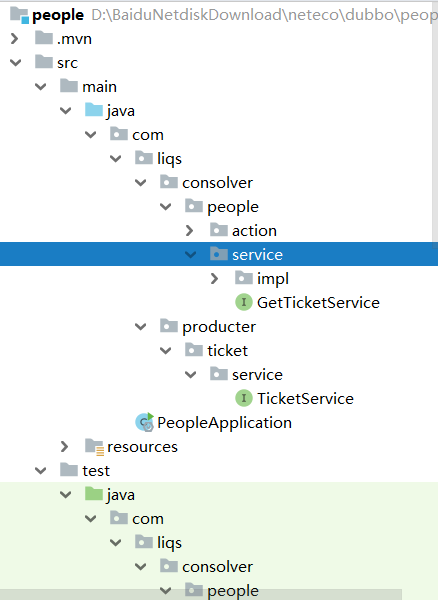This screenshot has height=600, width=438.
Task: Select the people project root name
Action: tap(58, 15)
